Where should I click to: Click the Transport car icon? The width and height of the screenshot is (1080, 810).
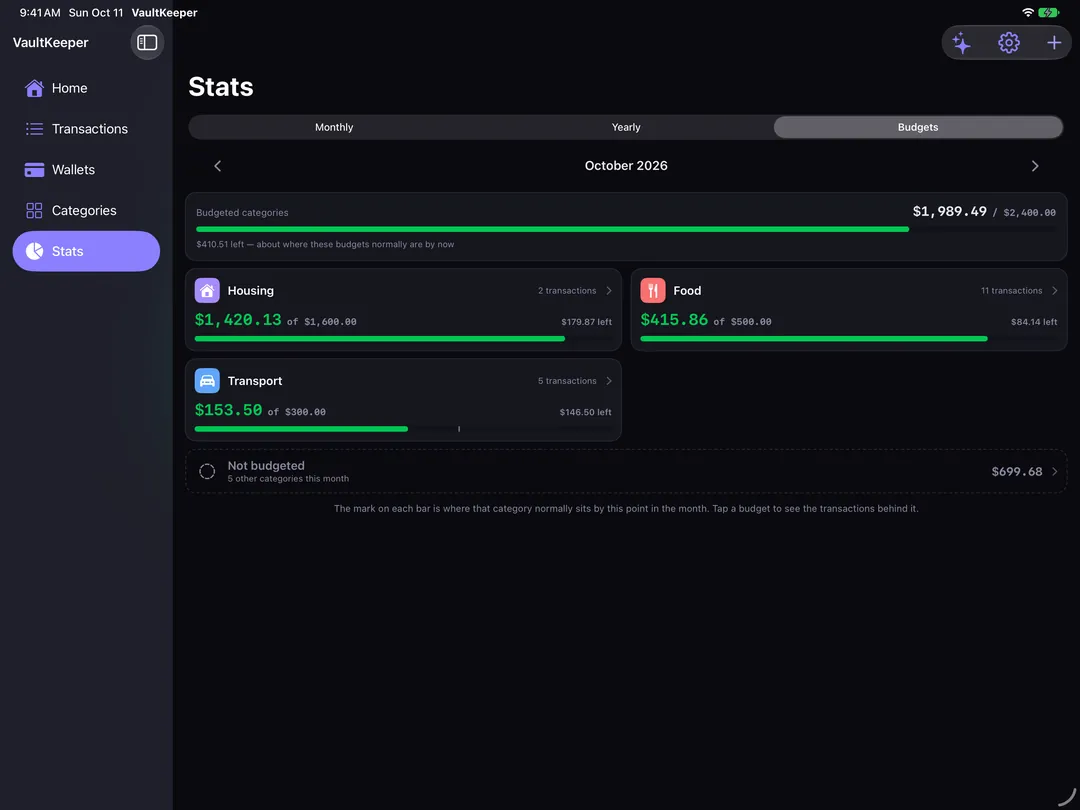[x=207, y=381]
